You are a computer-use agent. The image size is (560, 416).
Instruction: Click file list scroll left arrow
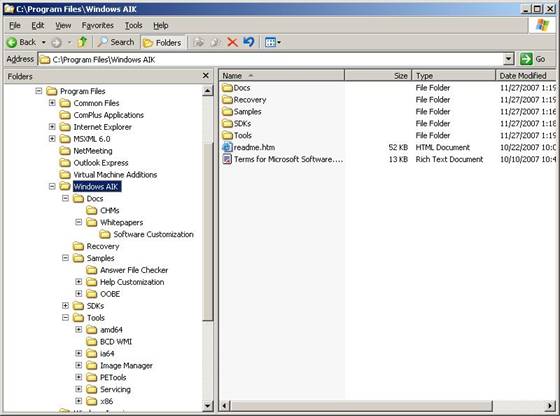[225, 406]
